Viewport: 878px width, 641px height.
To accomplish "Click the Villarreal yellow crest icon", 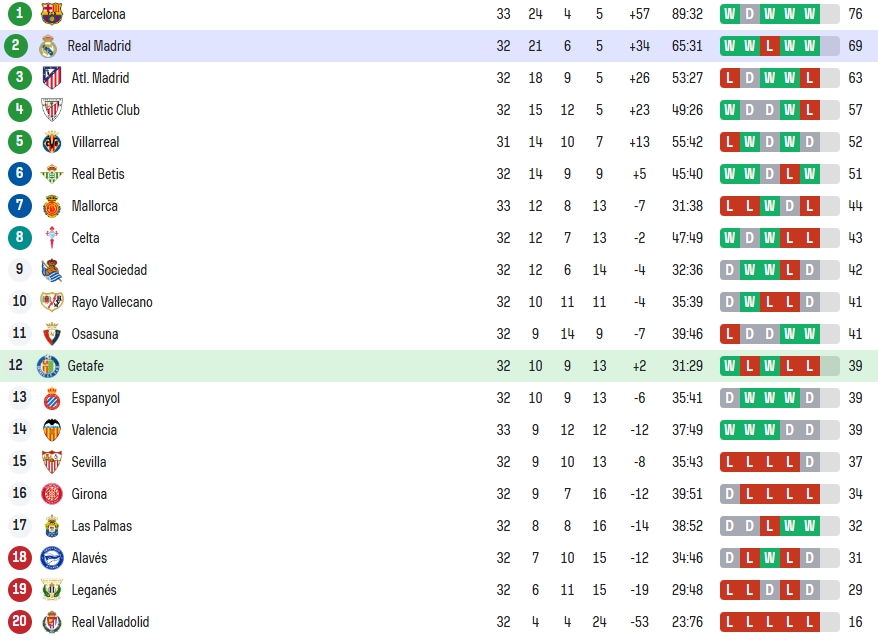I will tap(52, 142).
